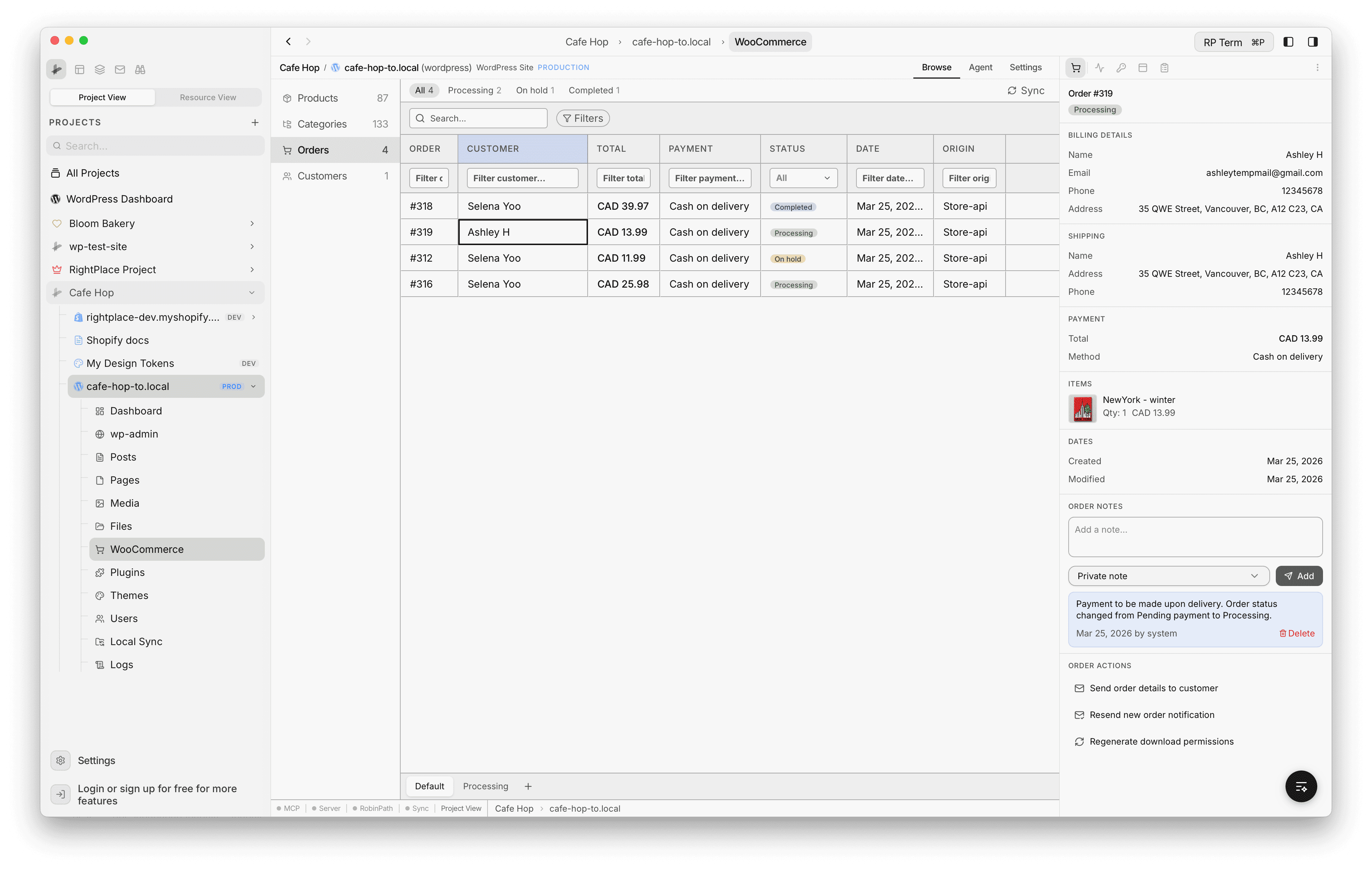Viewport: 1372px width, 870px height.
Task: Open the Status filter All dropdown
Action: coord(803,178)
